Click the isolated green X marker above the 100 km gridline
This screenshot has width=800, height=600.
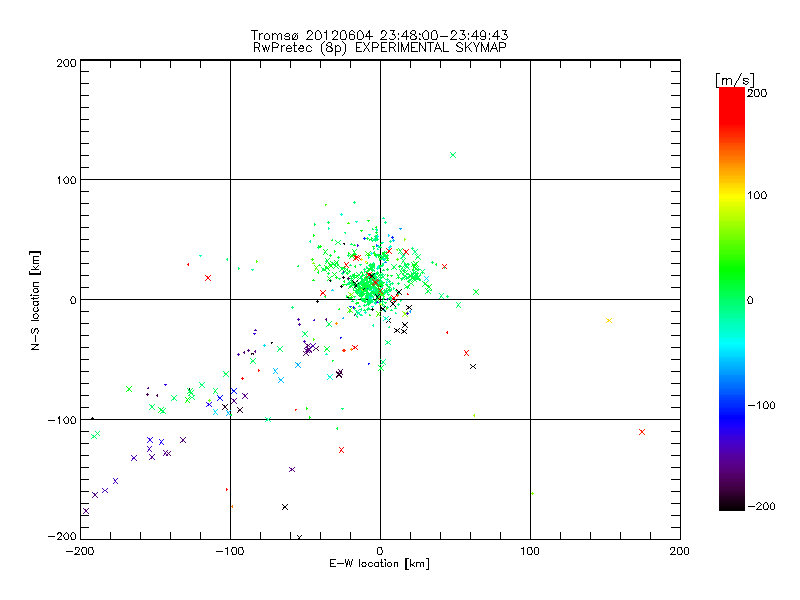tap(453, 155)
